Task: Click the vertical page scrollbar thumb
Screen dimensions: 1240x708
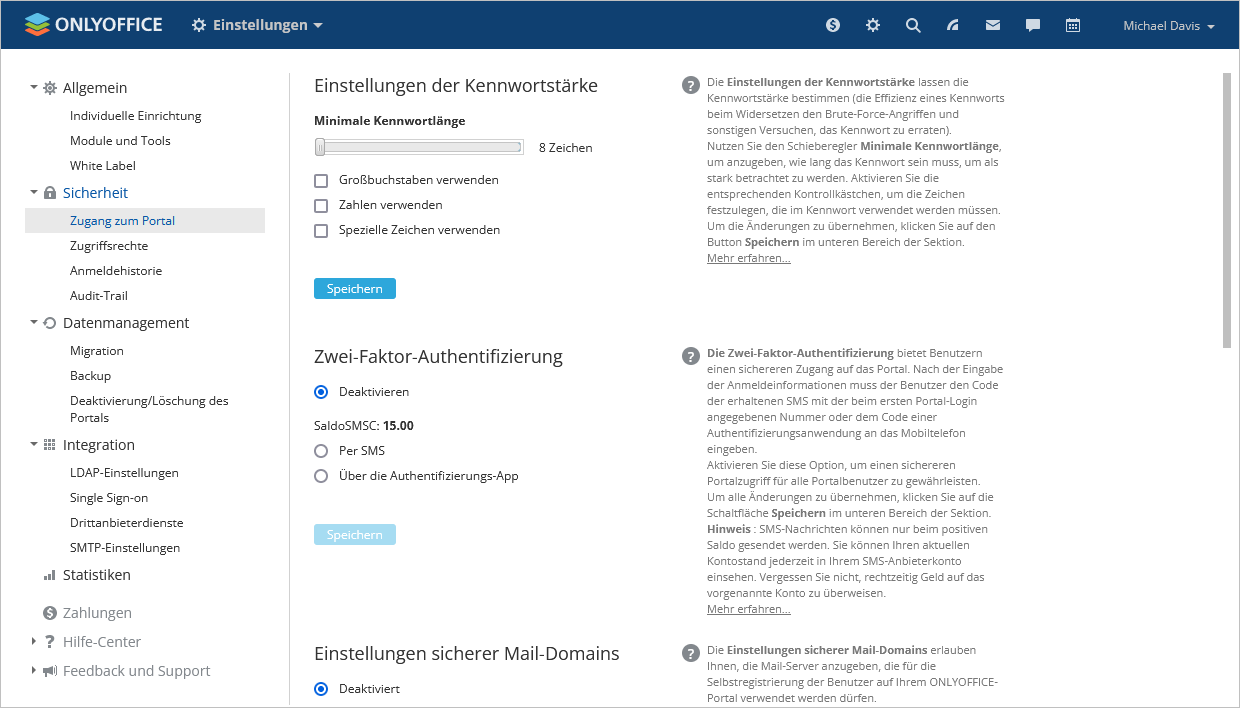Action: point(1227,210)
